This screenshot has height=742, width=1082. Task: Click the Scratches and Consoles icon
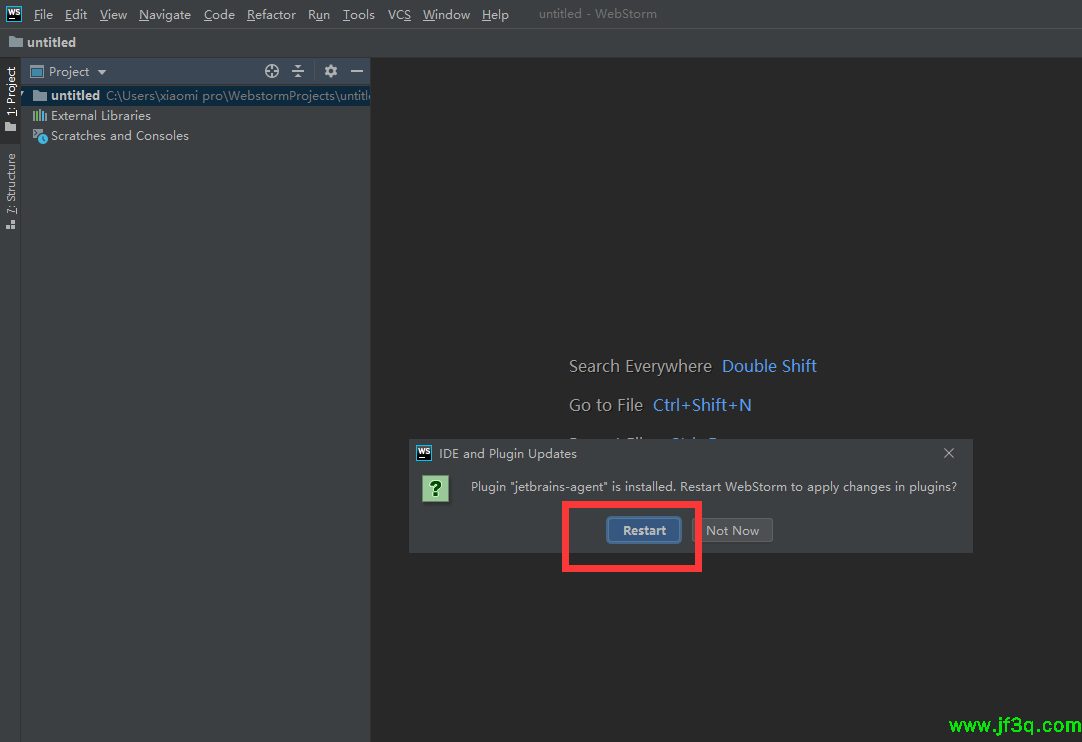(40, 136)
